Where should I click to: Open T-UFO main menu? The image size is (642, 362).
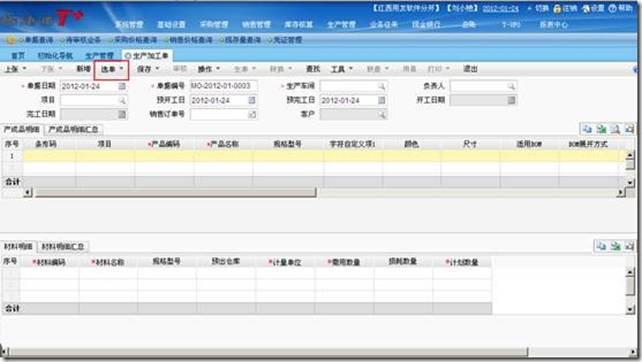511,25
